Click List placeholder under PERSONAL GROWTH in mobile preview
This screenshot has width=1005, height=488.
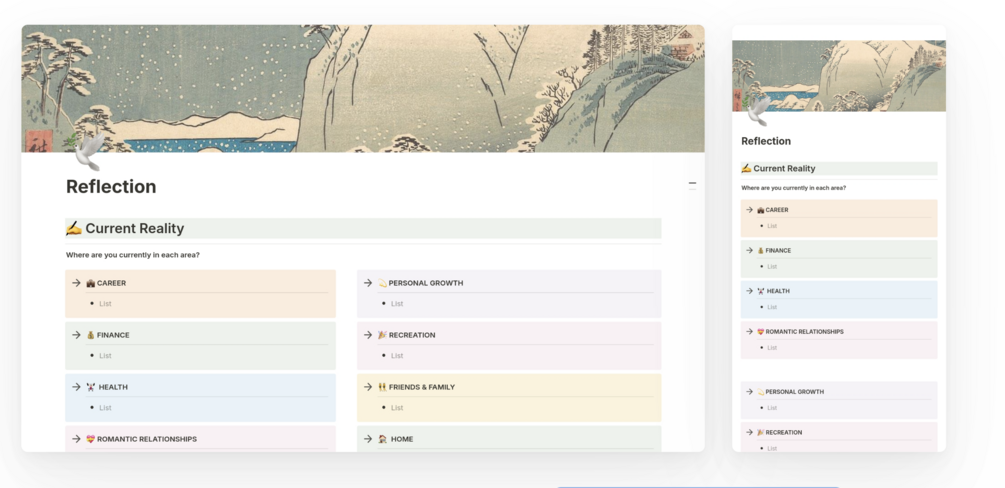click(772, 408)
